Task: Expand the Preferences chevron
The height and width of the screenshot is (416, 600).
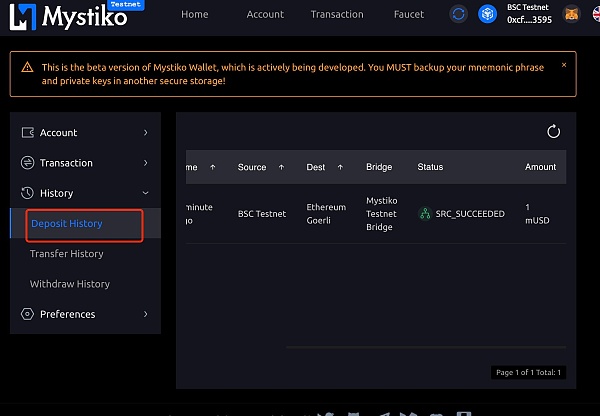Action: point(145,314)
